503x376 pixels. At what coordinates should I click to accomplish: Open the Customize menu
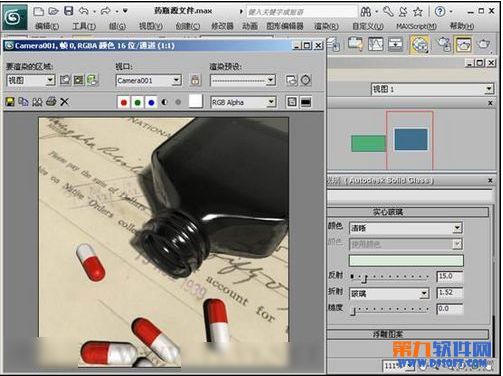click(x=368, y=26)
